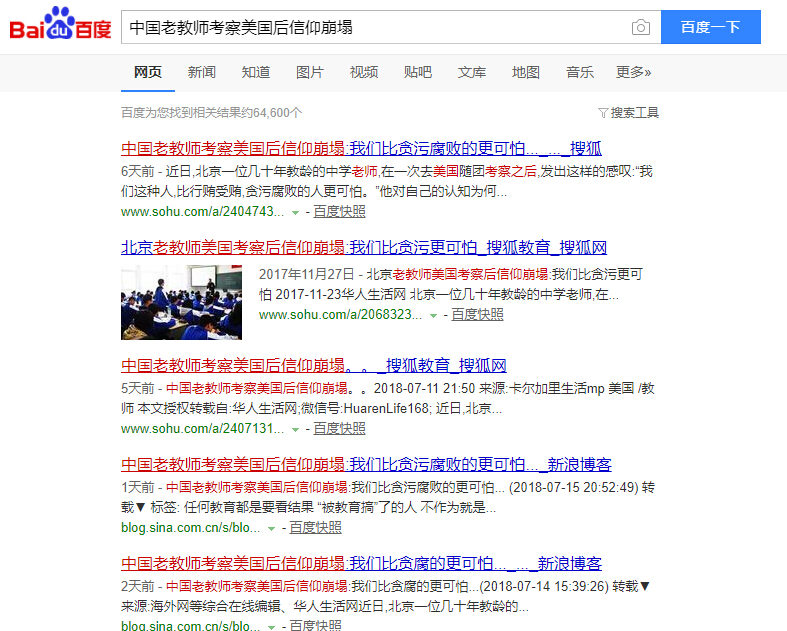Viewport: 787px width, 631px height.
Task: Click snippet text starting 2天前
Action: (x=386, y=596)
